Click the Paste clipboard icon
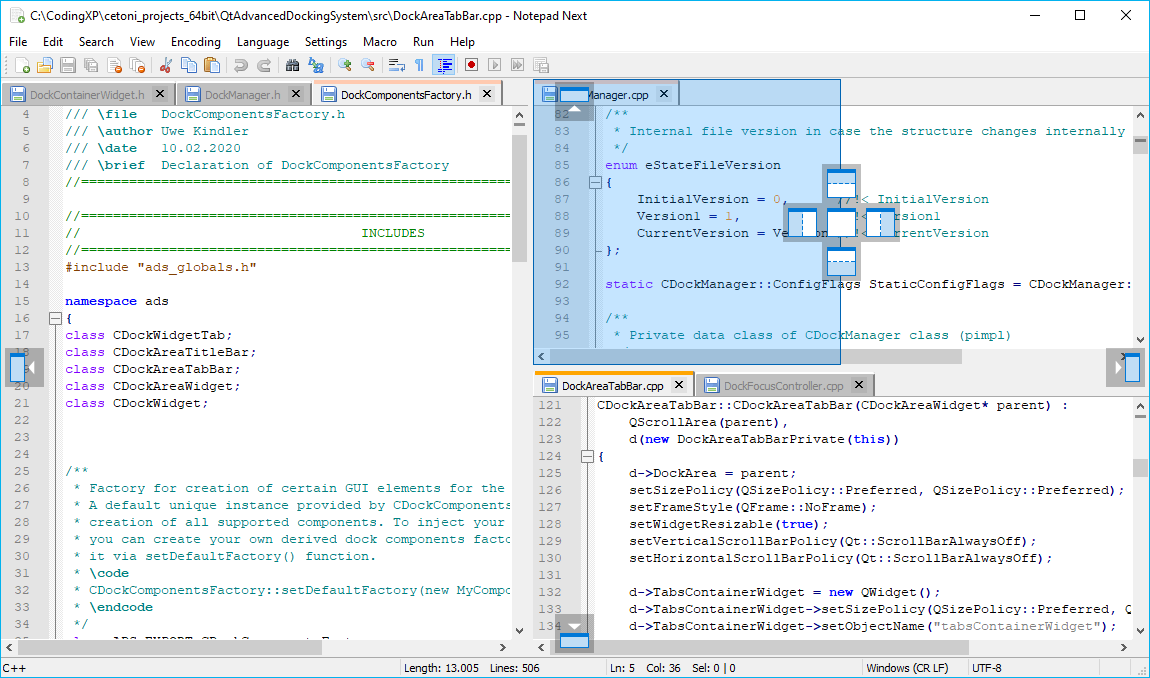 [x=212, y=65]
